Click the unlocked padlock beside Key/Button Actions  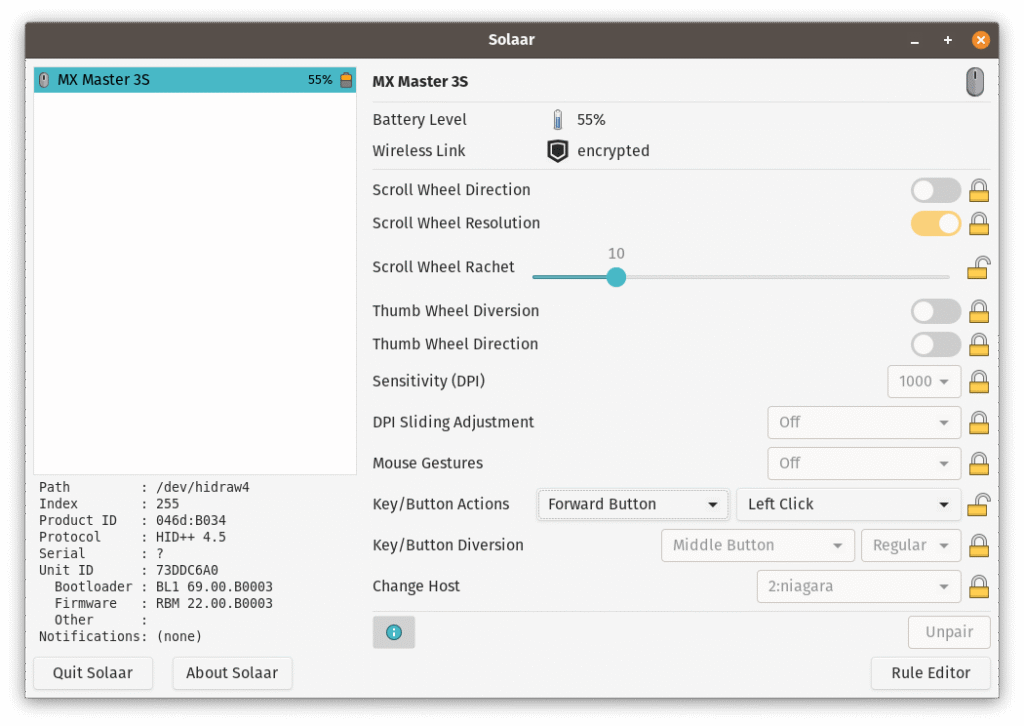point(979,504)
